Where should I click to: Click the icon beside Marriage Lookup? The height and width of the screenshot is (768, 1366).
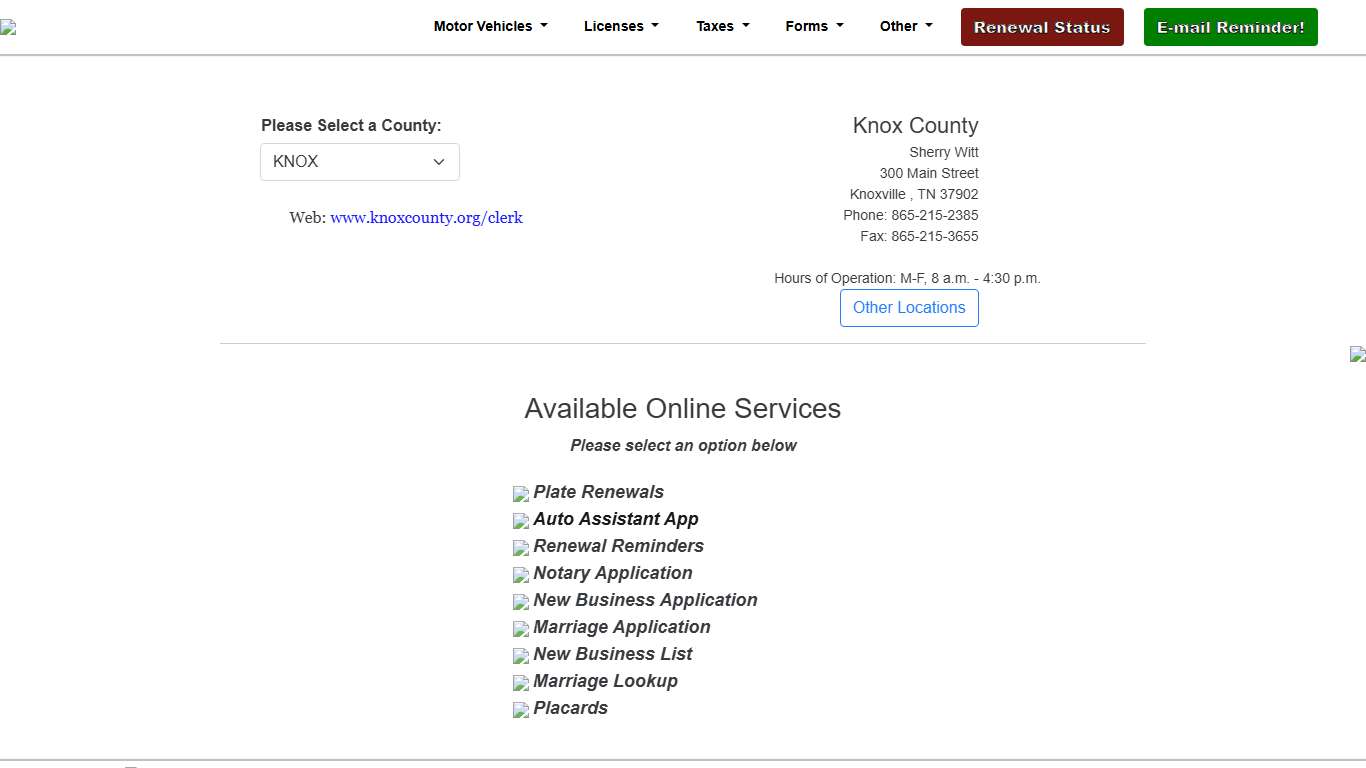point(520,683)
